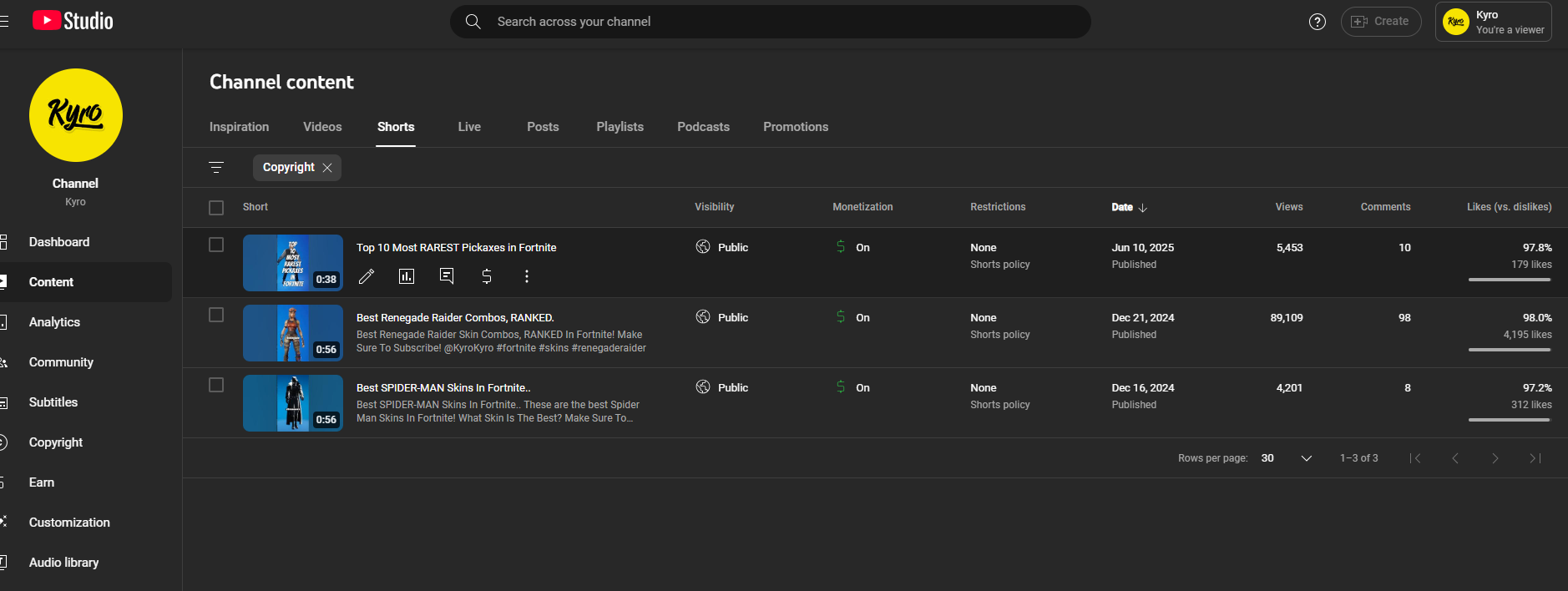Open the Best SPIDER-MAN Skins title
1568x591 pixels.
coord(443,388)
